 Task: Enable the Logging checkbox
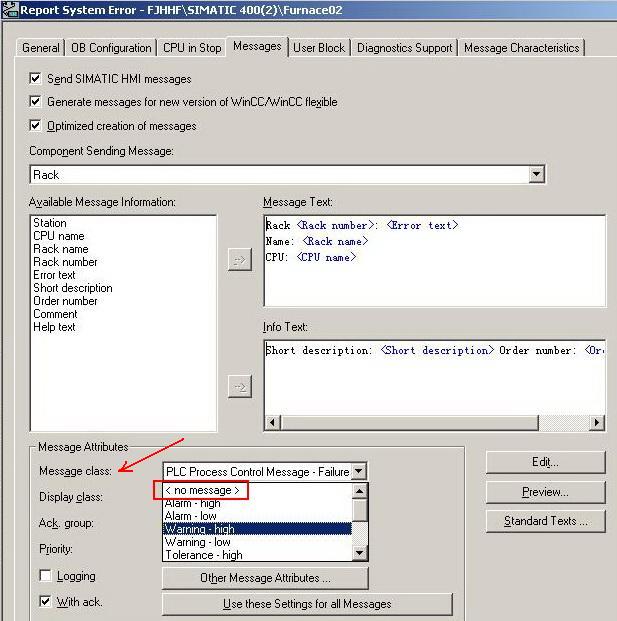click(x=46, y=575)
